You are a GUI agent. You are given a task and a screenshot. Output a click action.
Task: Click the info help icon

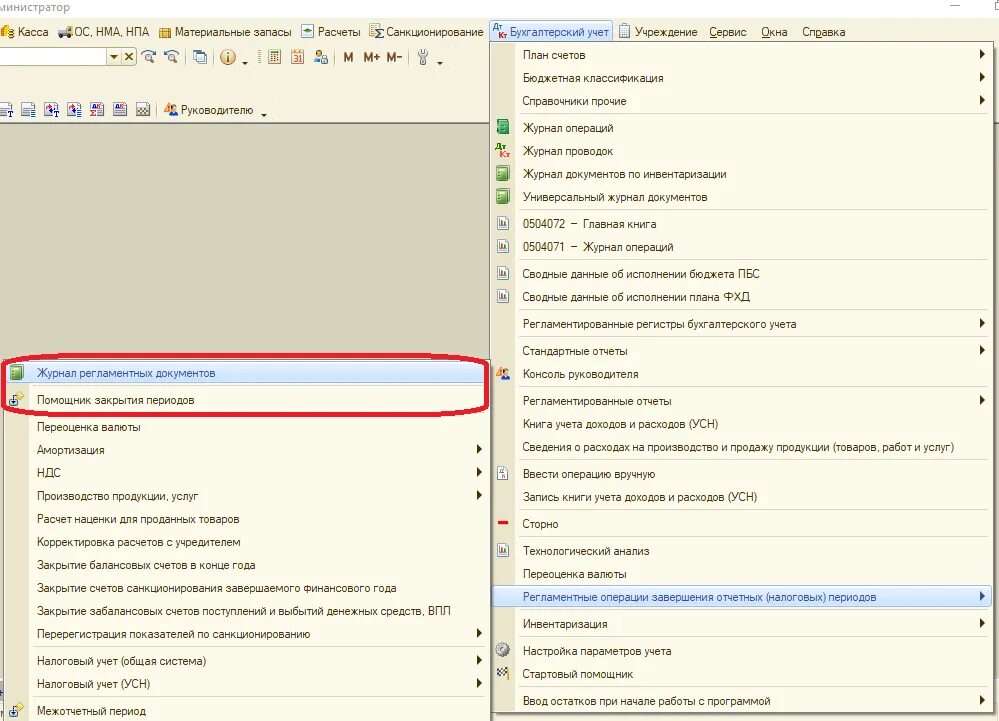(227, 57)
